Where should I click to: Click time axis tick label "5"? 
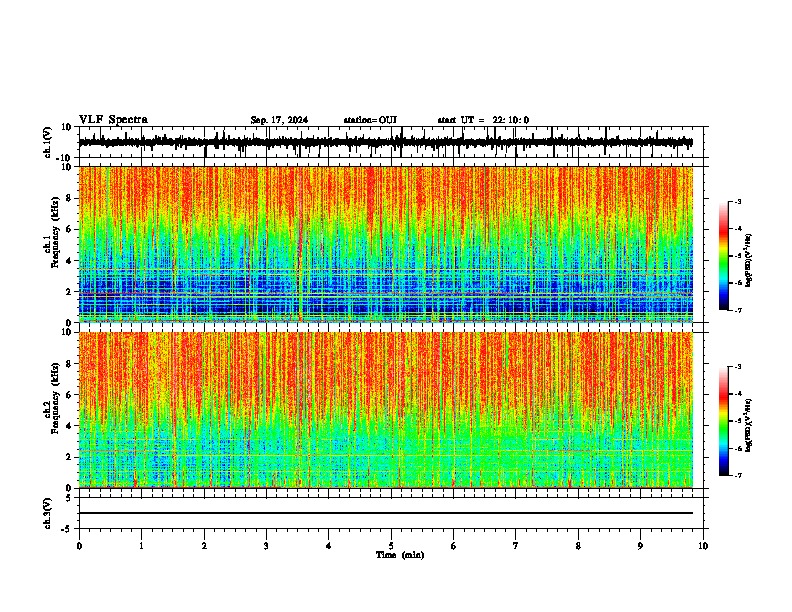(x=391, y=546)
